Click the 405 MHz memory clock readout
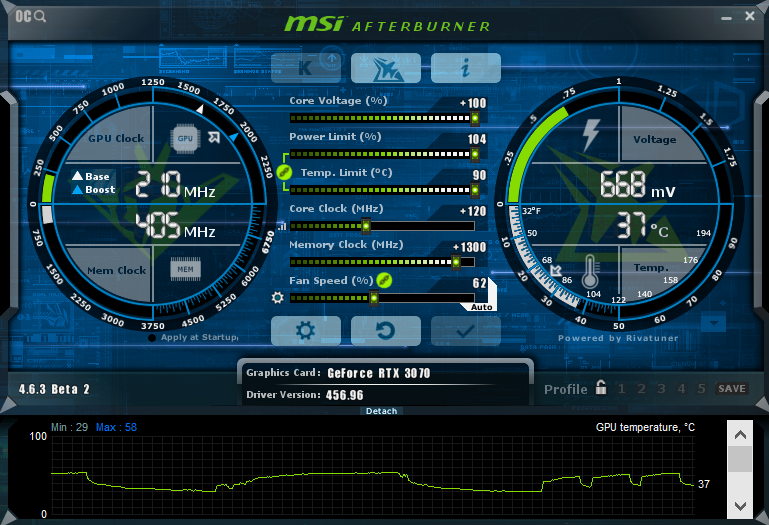The height and width of the screenshot is (525, 769). [175, 225]
